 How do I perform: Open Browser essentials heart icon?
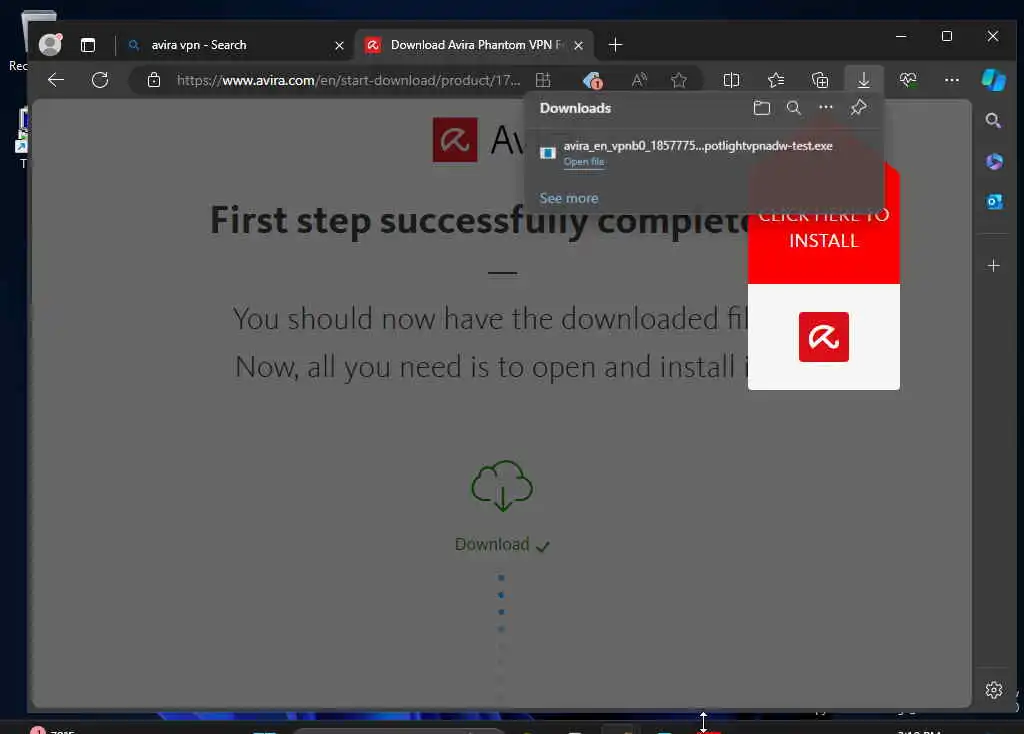[x=908, y=80]
